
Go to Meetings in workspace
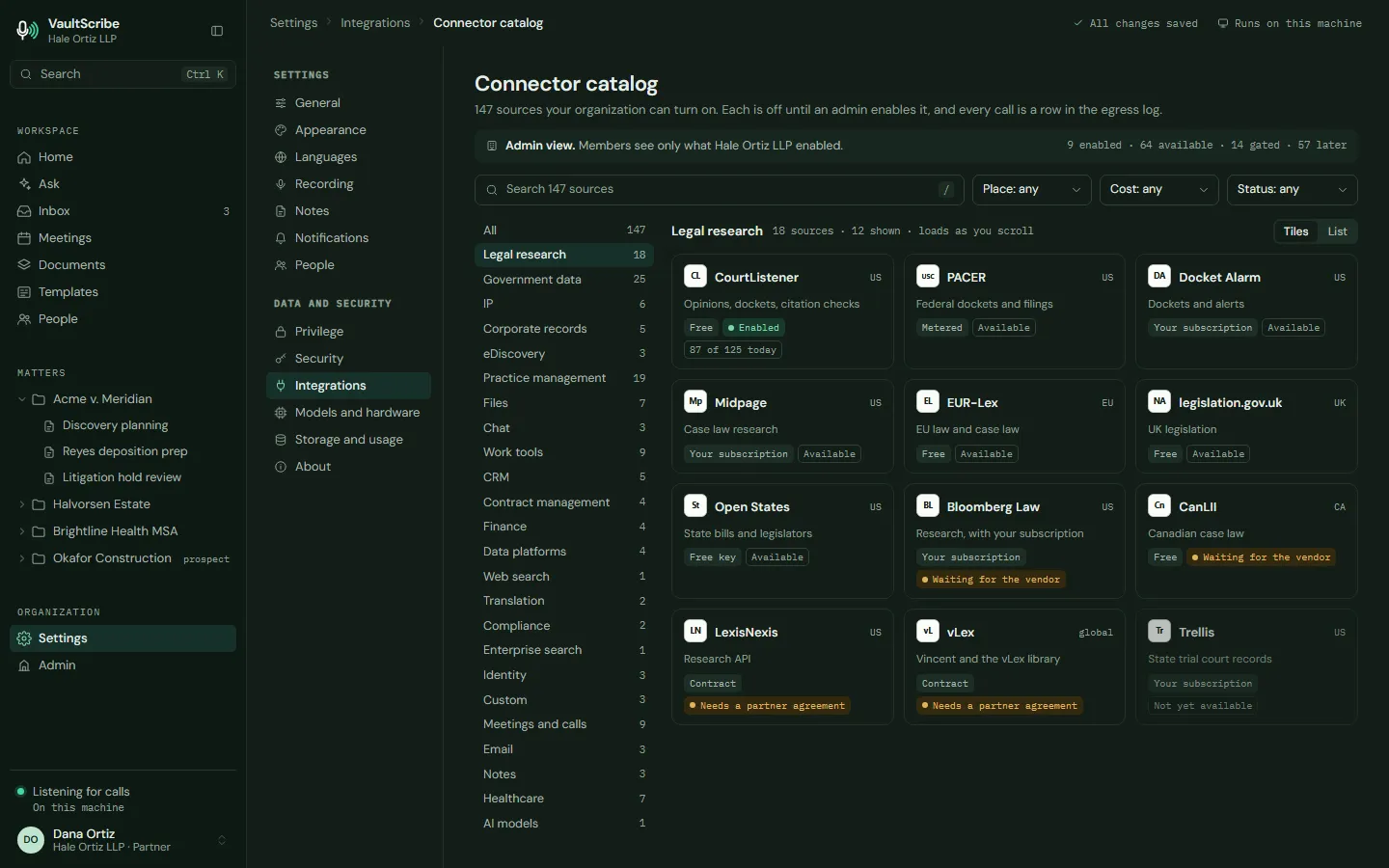pos(123,238)
